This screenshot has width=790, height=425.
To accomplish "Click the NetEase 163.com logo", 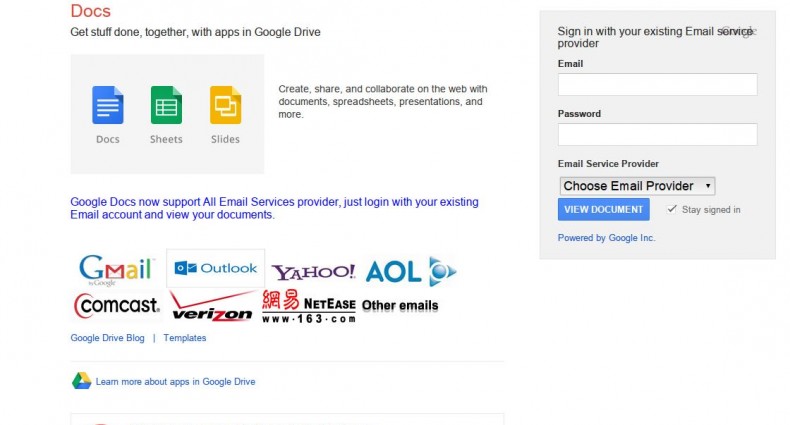I will (x=308, y=305).
